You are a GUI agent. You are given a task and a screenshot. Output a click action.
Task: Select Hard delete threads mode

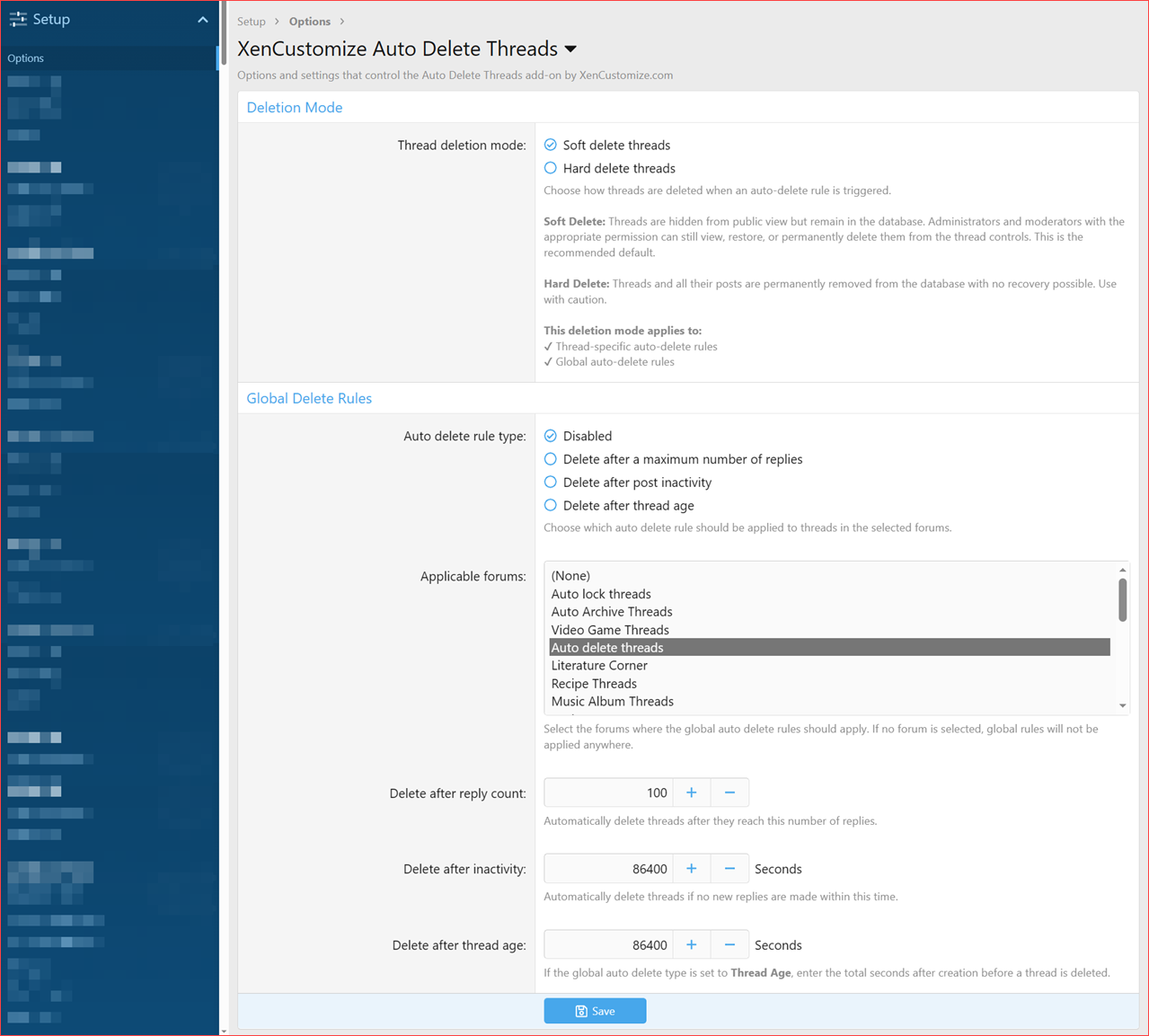tap(550, 167)
